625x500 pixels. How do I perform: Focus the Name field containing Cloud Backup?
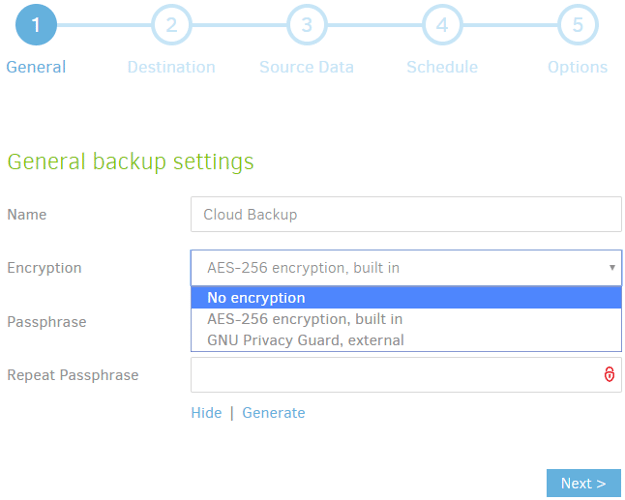(406, 214)
